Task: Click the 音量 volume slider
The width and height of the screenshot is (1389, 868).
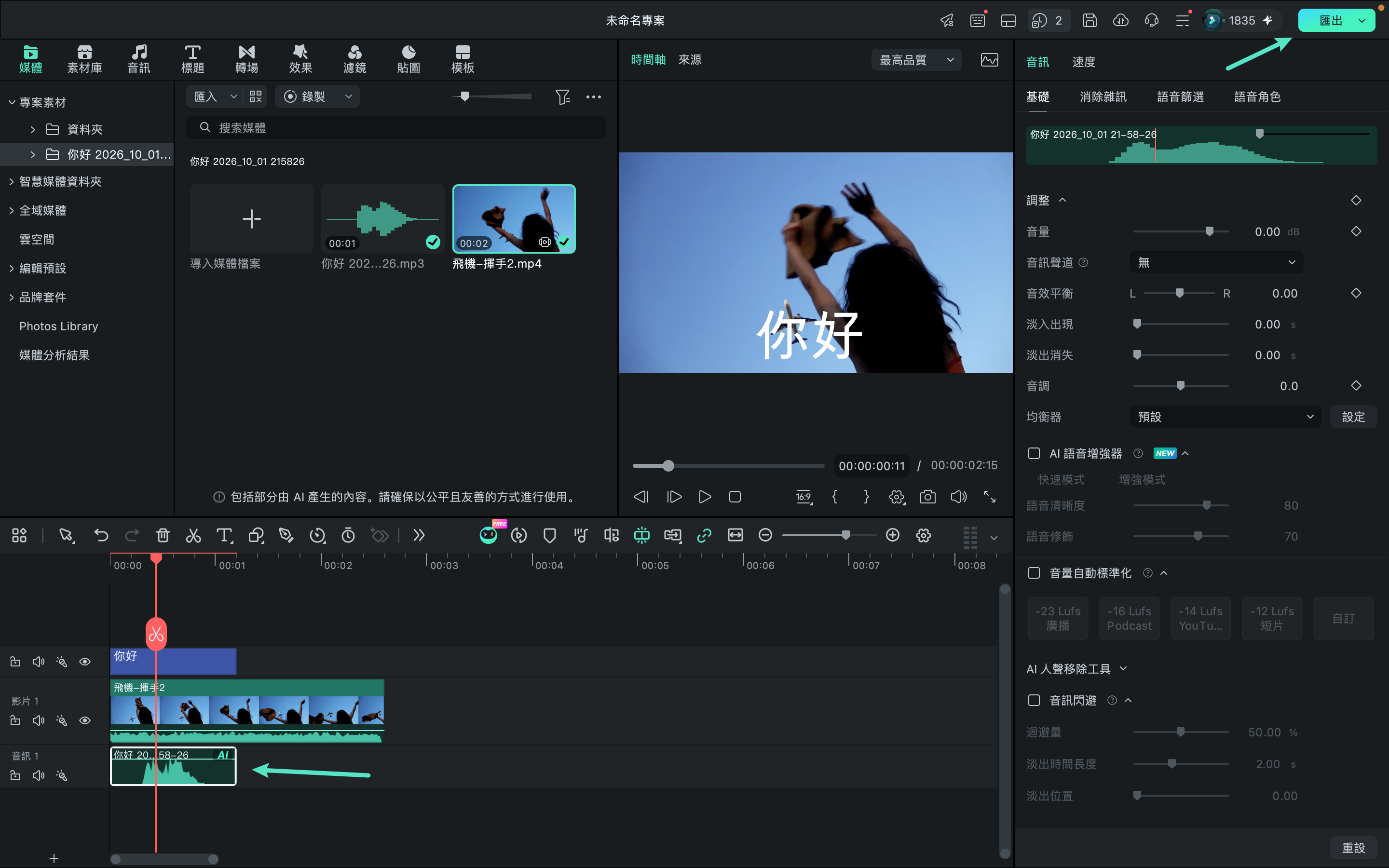Action: coord(1181,231)
